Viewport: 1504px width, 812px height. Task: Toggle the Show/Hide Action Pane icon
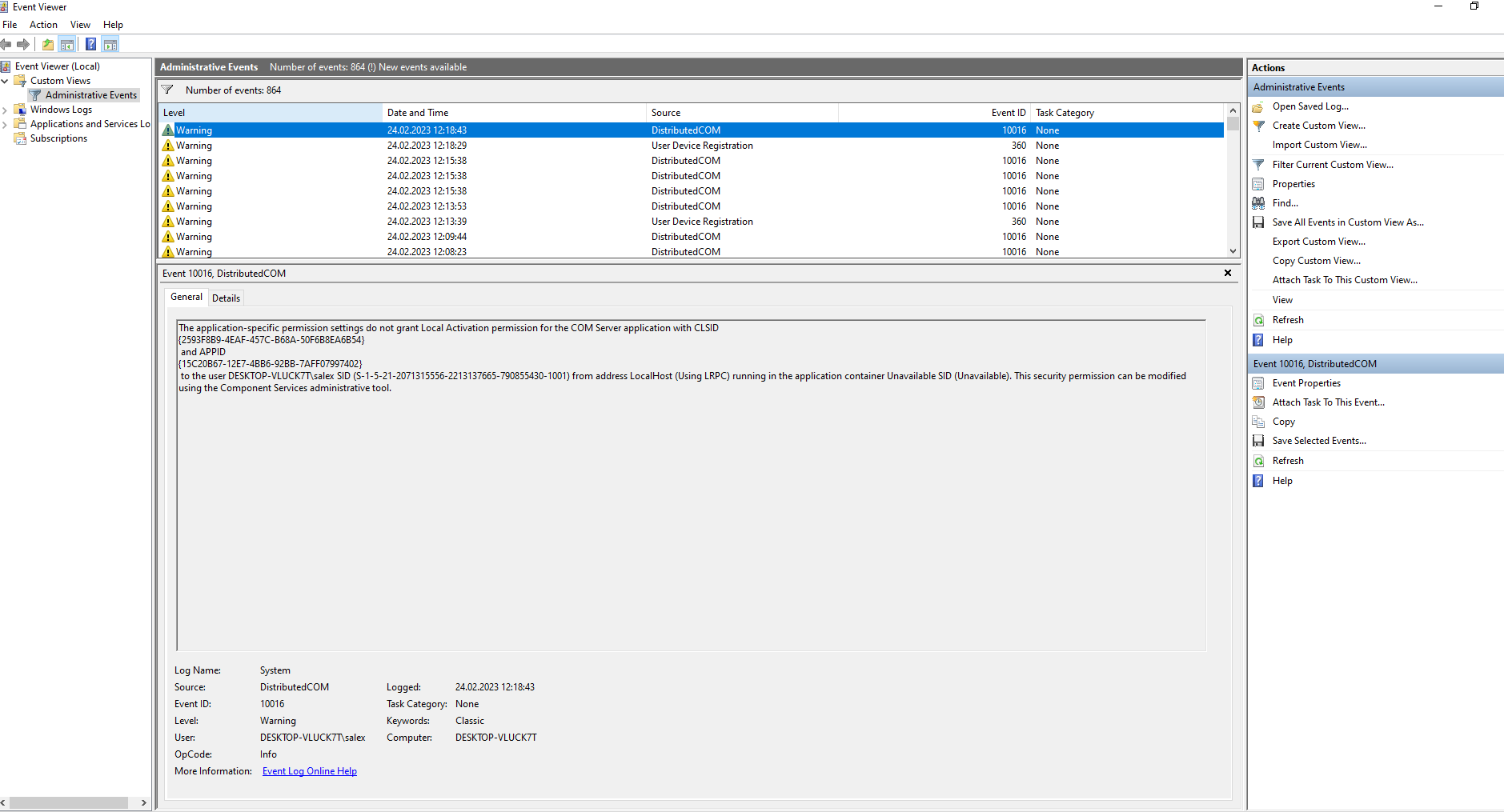pos(110,45)
